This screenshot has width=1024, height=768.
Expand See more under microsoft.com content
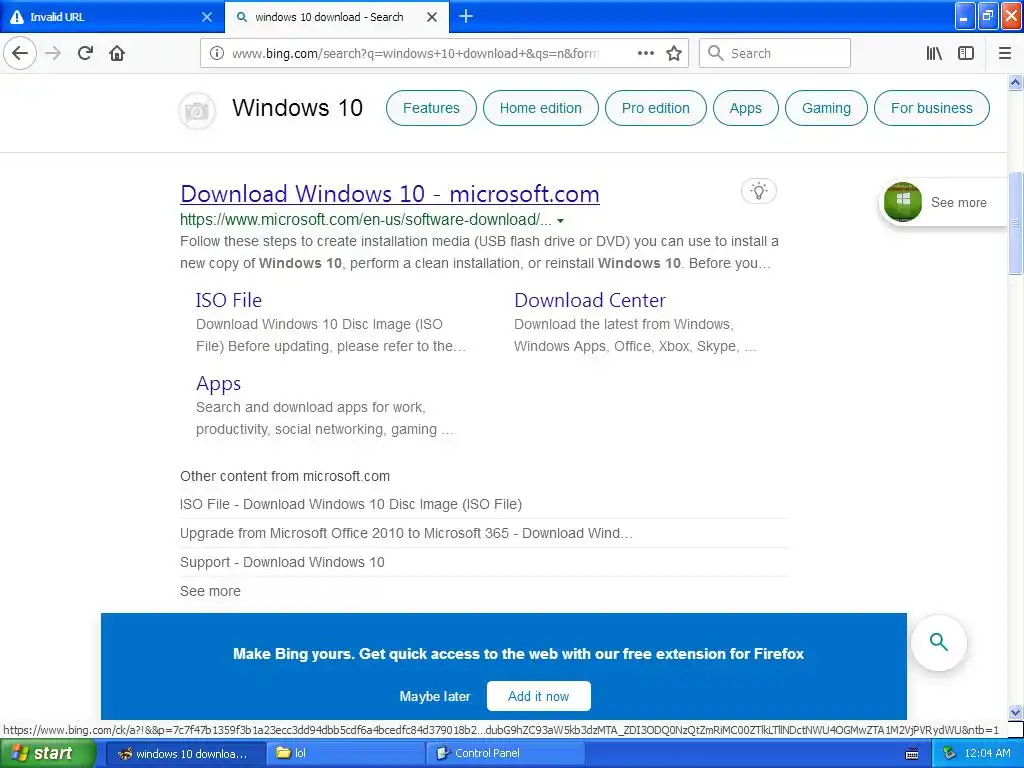click(x=210, y=591)
